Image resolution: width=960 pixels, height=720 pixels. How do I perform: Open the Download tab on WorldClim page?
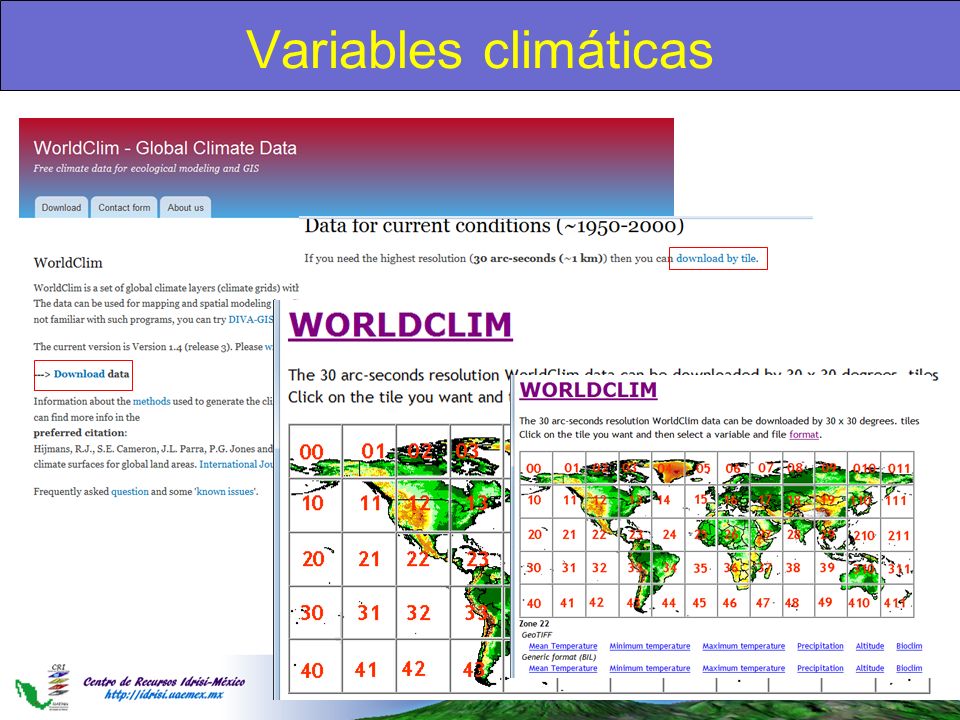[x=61, y=208]
